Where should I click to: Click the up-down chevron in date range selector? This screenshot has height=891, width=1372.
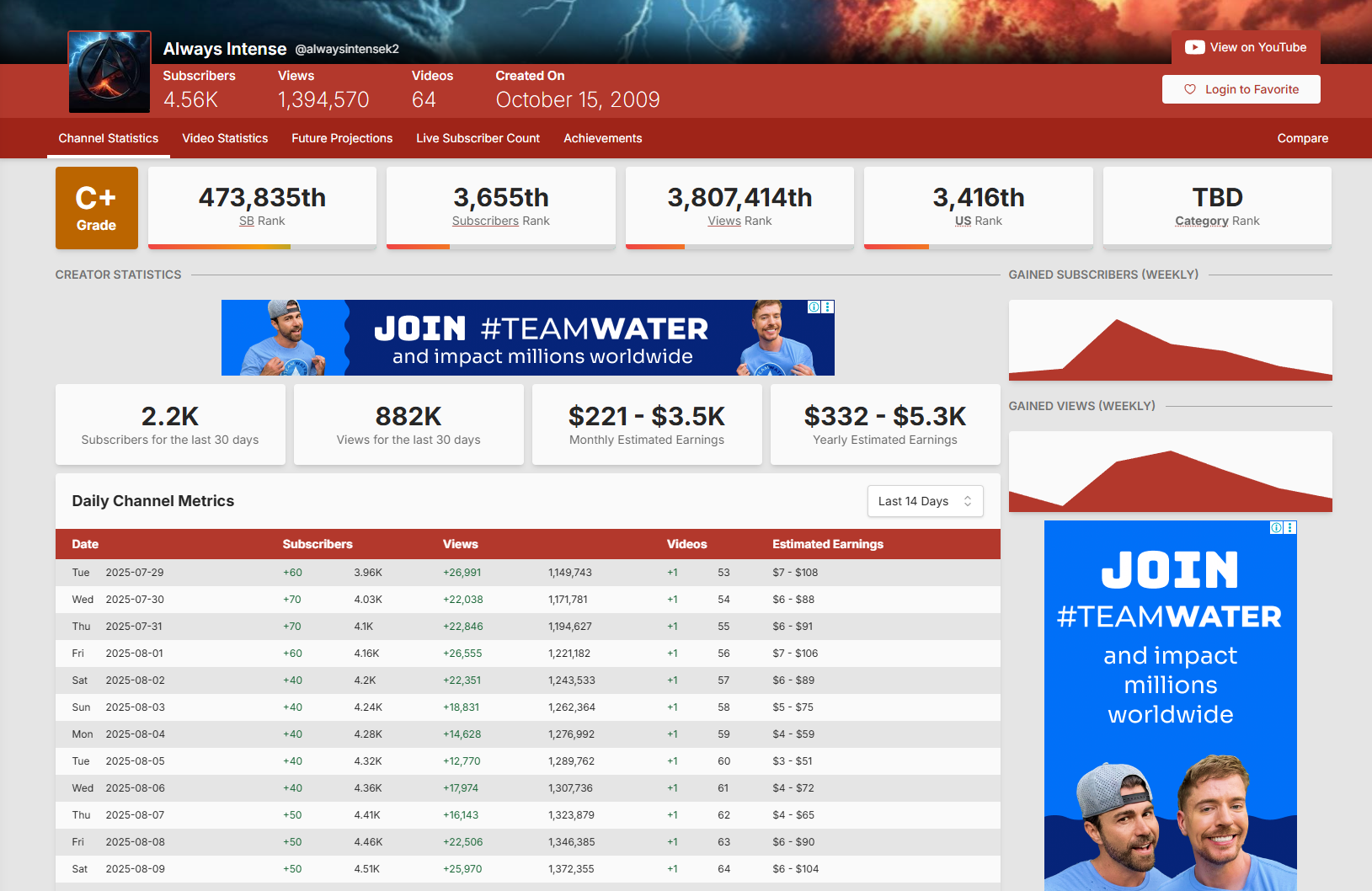coord(968,501)
